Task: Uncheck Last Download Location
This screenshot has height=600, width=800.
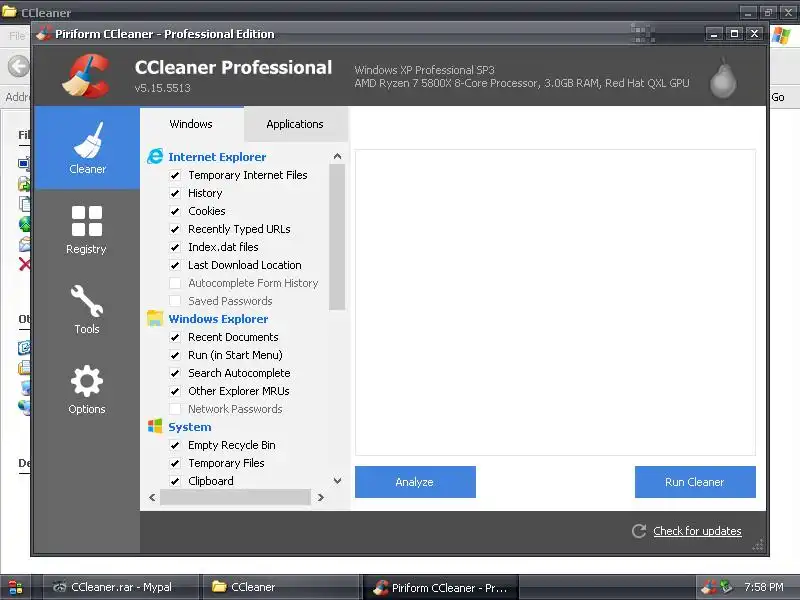Action: tap(175, 265)
